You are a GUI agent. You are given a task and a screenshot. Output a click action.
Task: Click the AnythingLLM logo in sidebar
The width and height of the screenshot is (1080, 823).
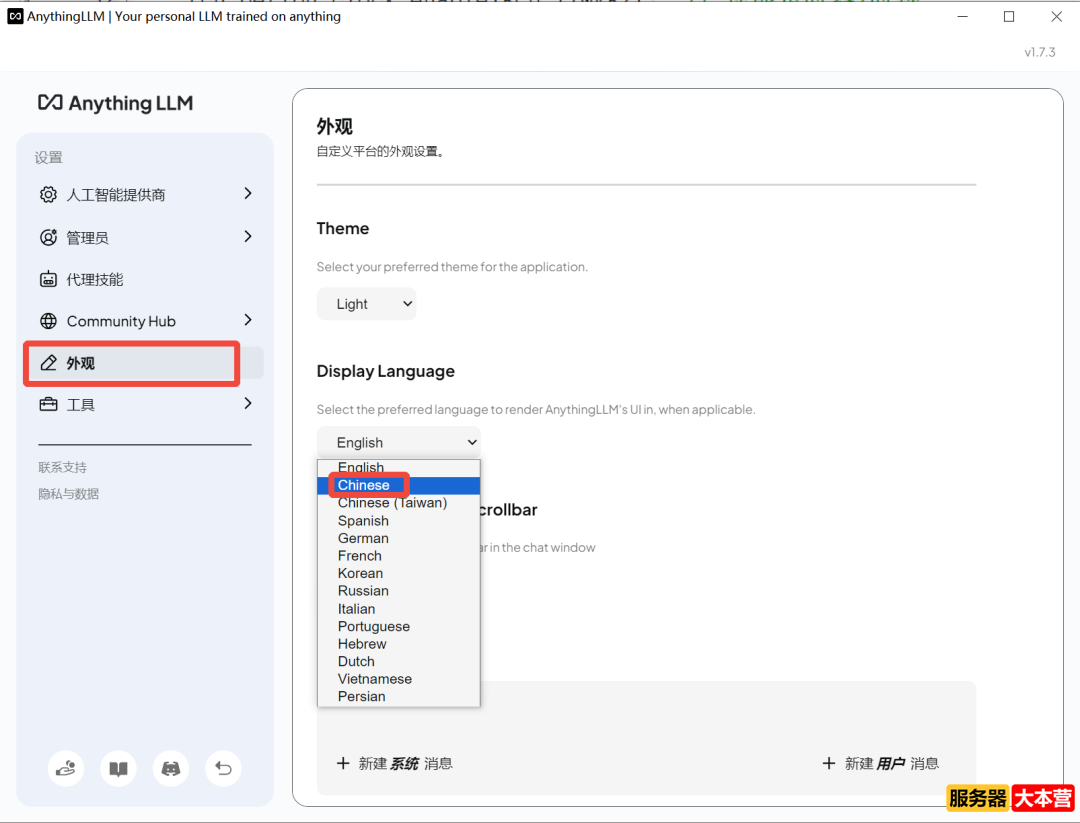coord(116,103)
